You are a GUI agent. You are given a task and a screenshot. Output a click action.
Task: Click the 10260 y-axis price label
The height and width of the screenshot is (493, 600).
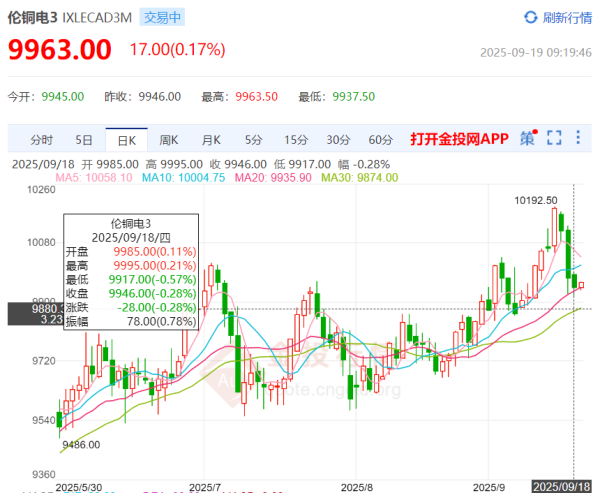pos(41,189)
